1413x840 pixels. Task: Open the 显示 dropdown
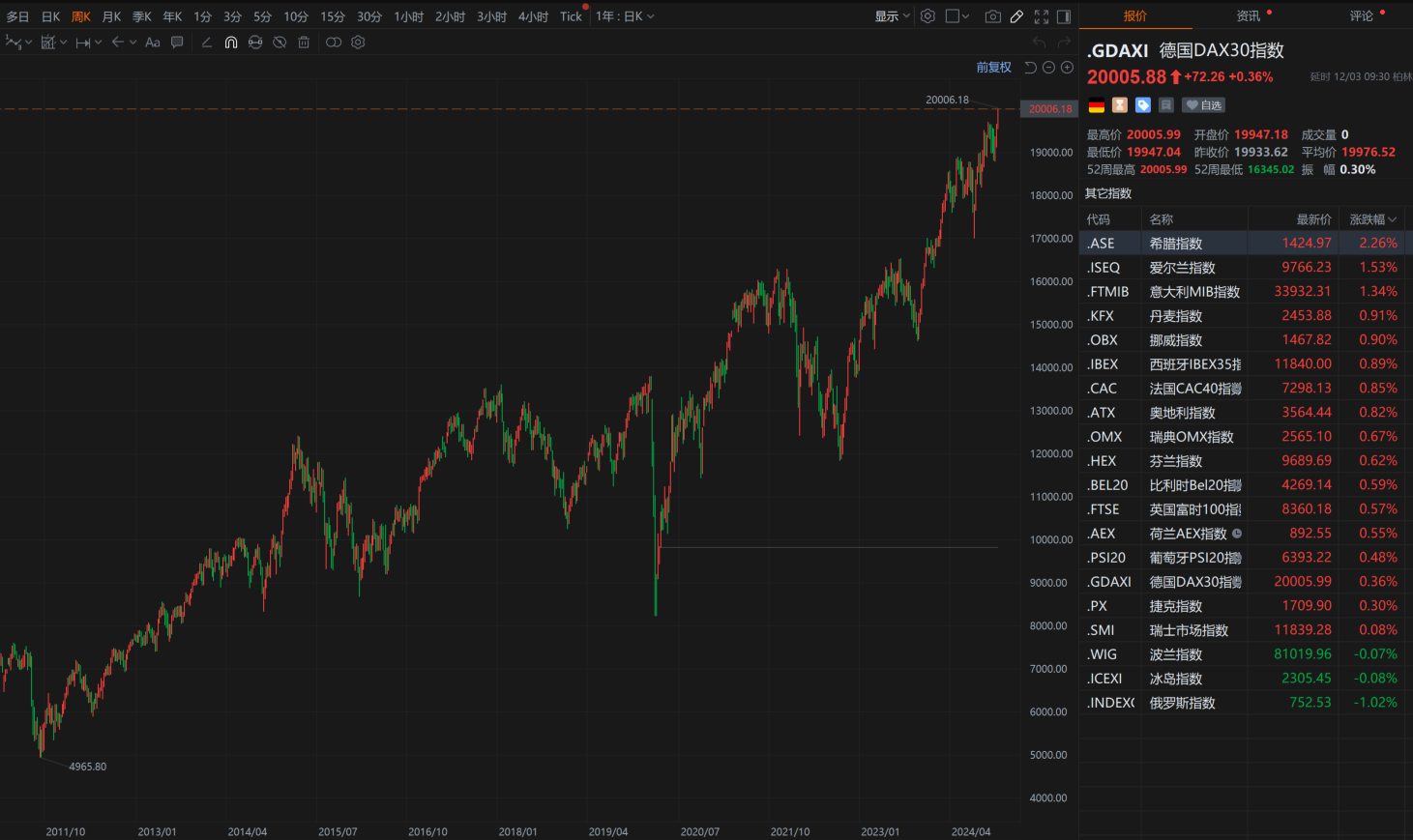point(892,16)
